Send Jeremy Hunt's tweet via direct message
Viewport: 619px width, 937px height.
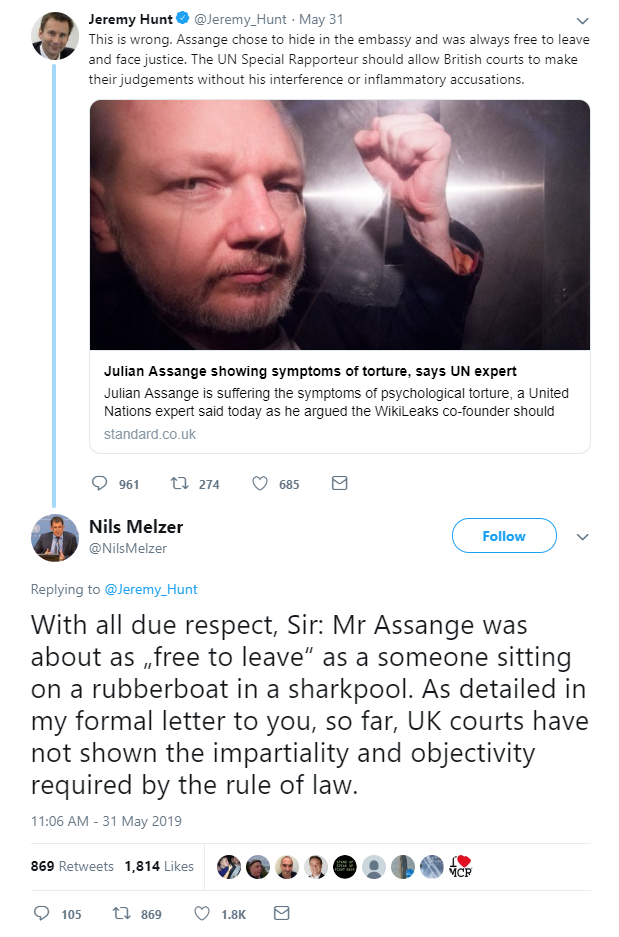coord(339,484)
